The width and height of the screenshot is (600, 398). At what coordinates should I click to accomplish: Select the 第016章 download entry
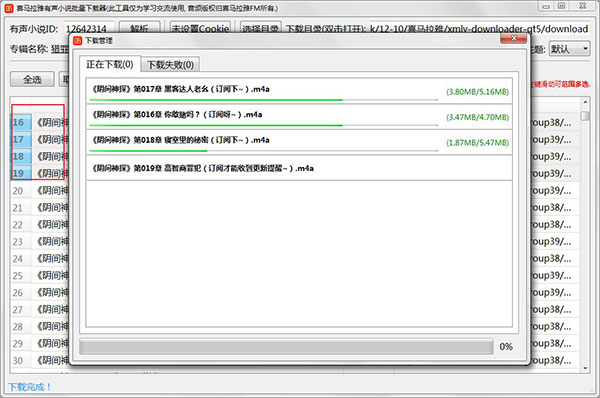[299, 117]
